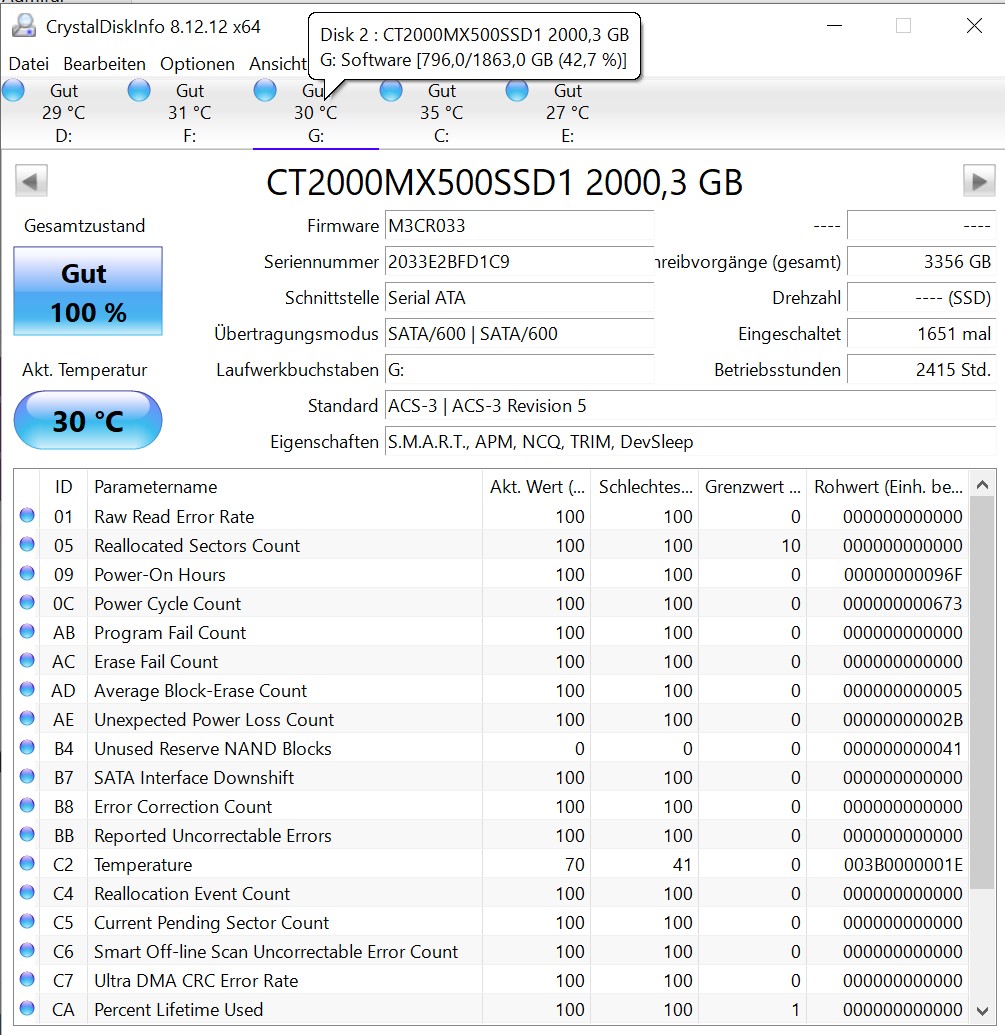Screen dimensions: 1005x1035
Task: Select the Unexpected Power Loss Count row
Action: 491,720
